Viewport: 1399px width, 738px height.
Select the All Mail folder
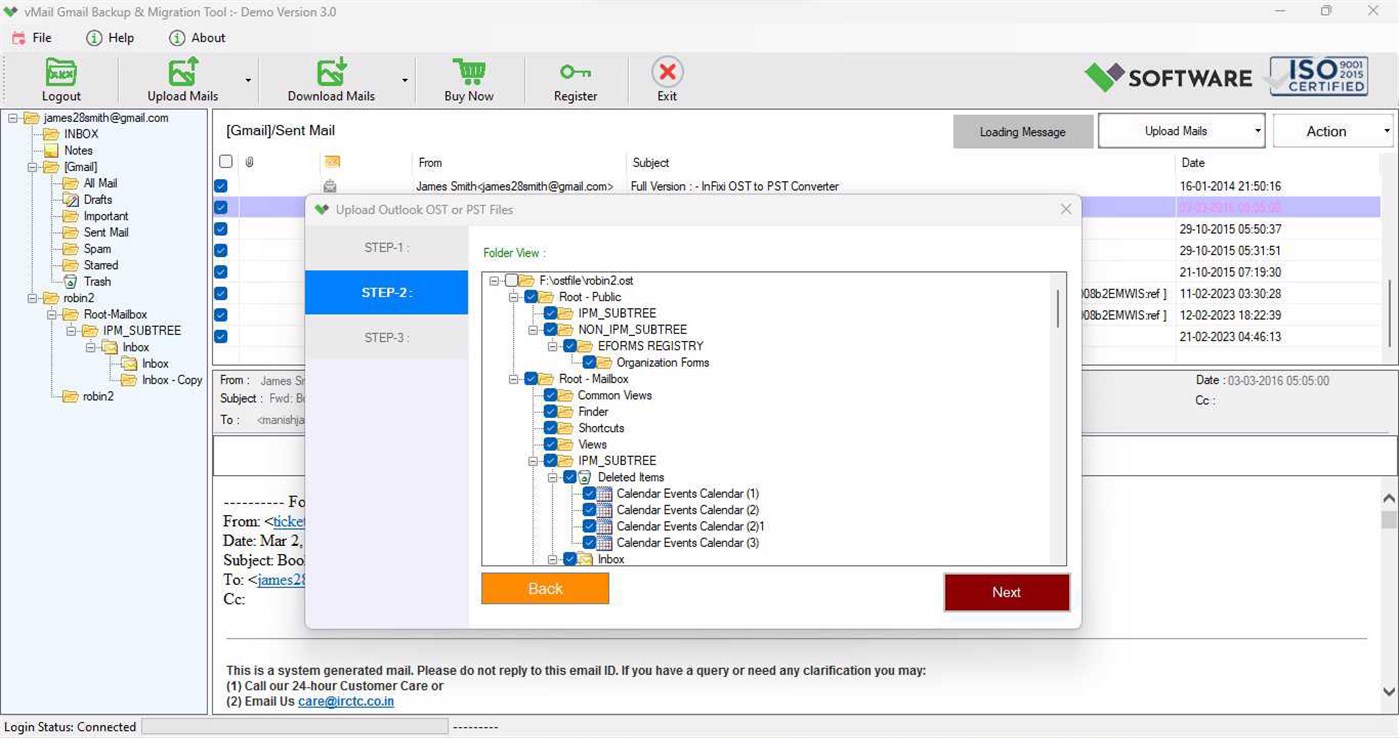(x=100, y=183)
